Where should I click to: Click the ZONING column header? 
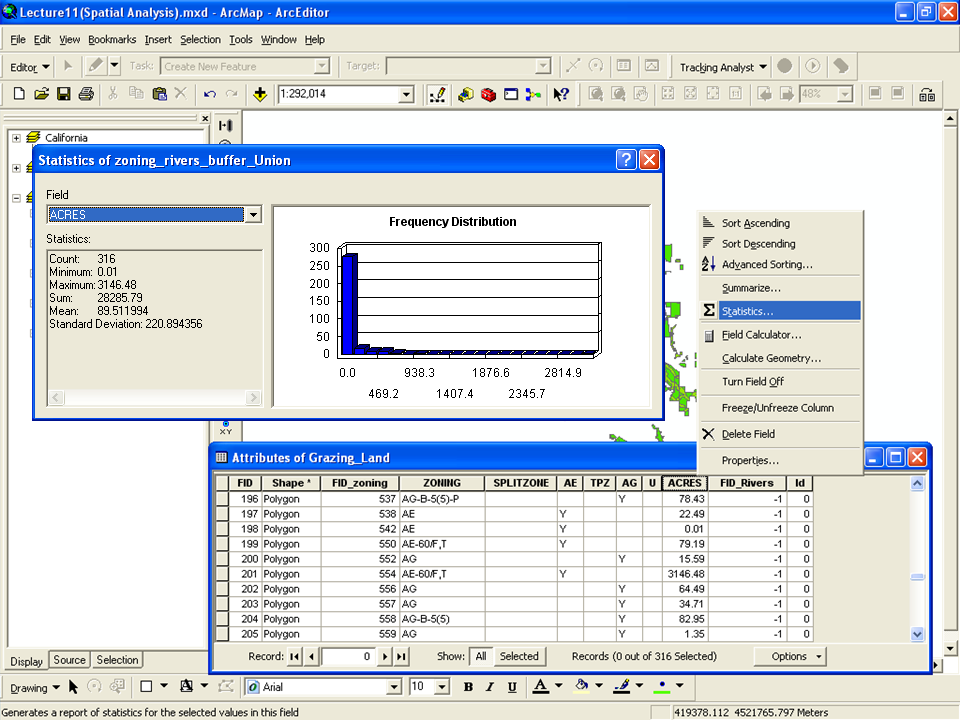tap(441, 483)
